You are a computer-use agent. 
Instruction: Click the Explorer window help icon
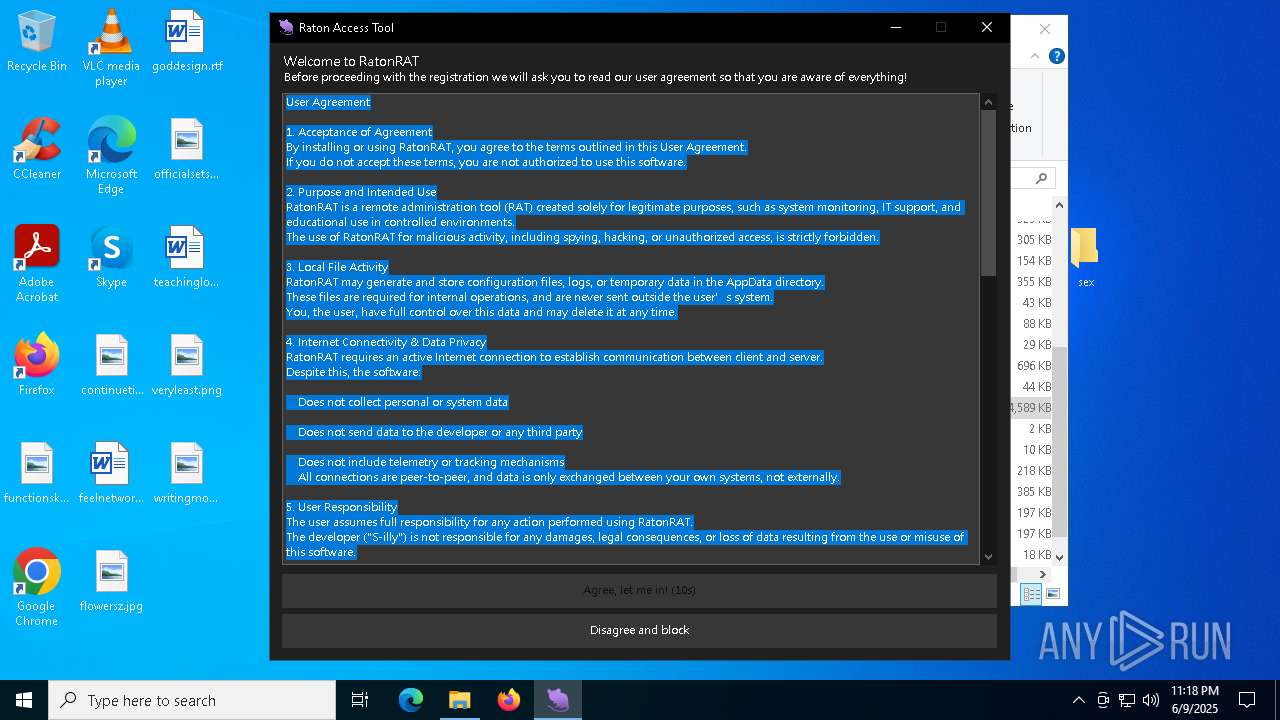[x=1056, y=56]
